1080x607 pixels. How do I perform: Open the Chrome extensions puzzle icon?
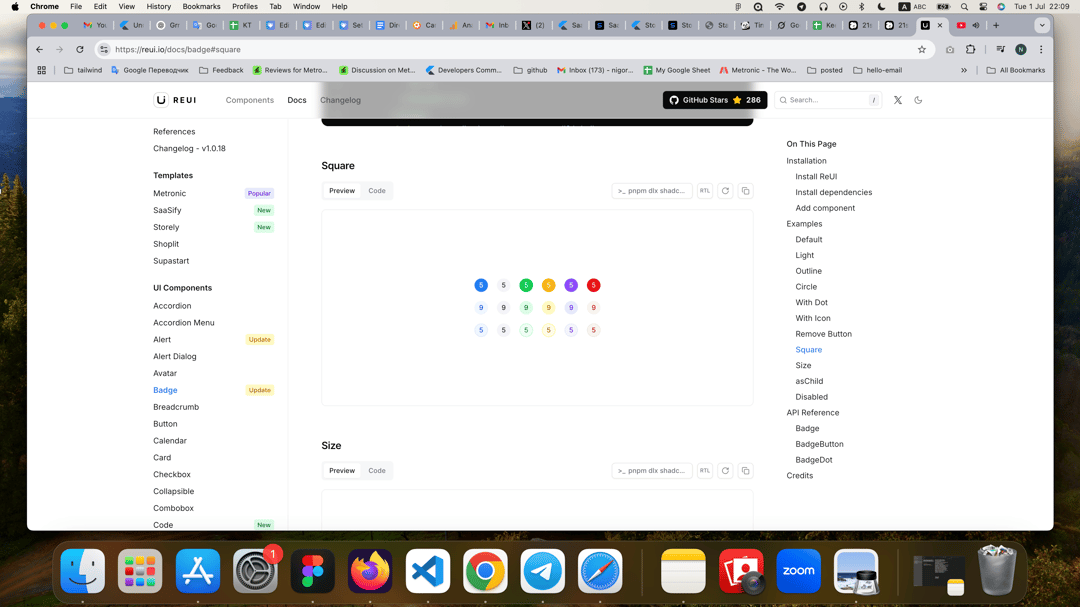970,50
